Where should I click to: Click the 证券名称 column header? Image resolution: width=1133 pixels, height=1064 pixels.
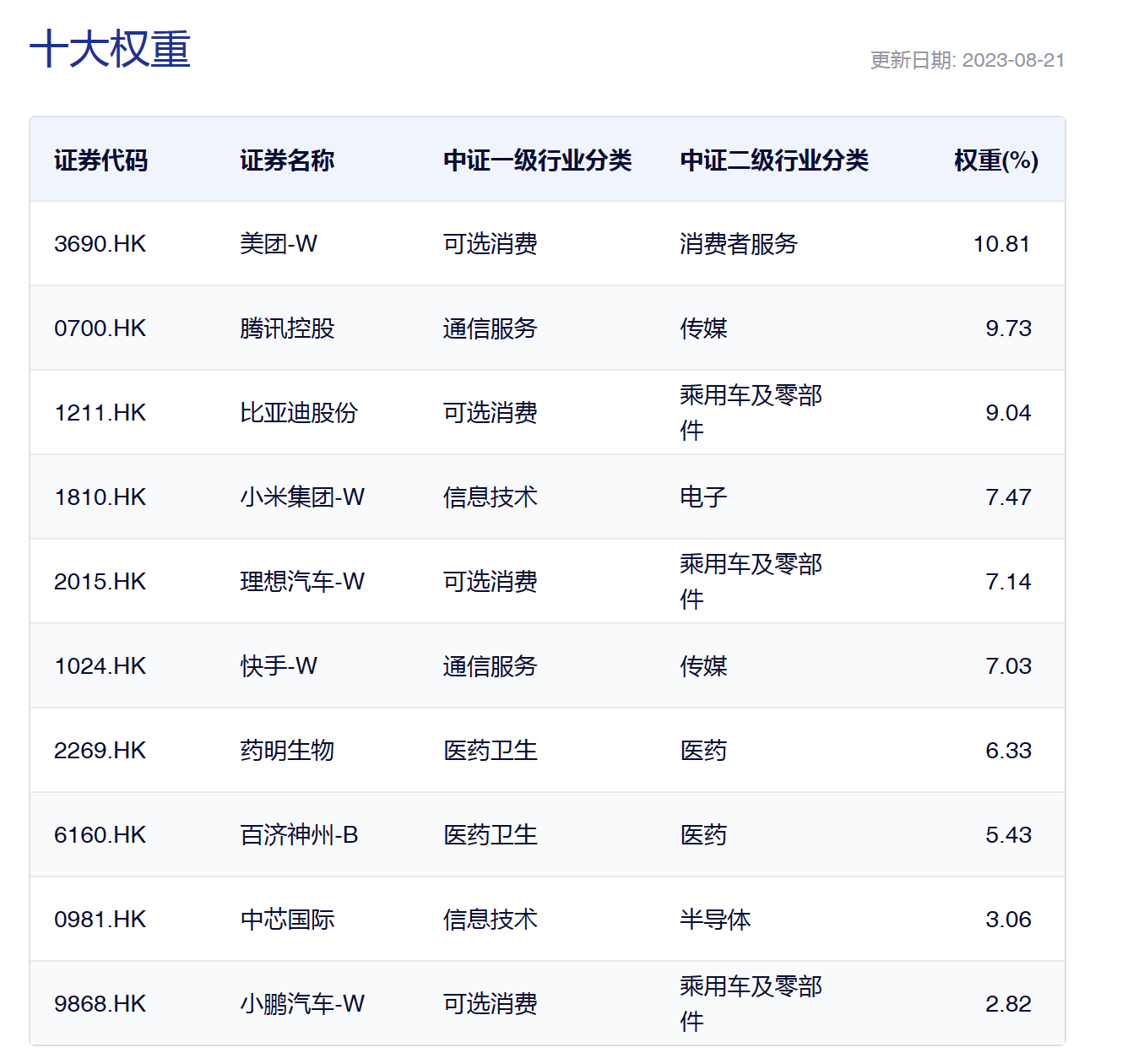[x=287, y=160]
